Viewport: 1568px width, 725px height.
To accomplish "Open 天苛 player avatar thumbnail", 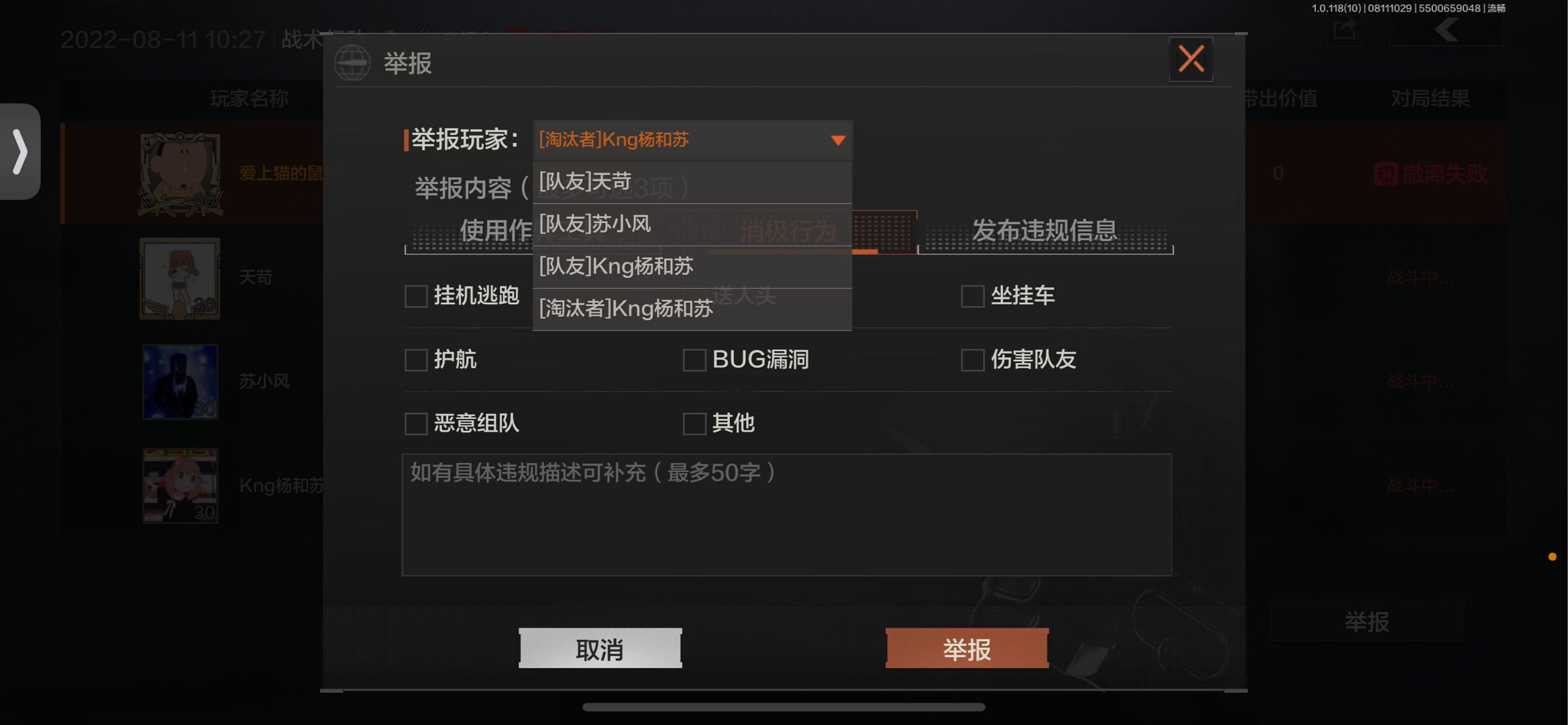I will tap(180, 278).
